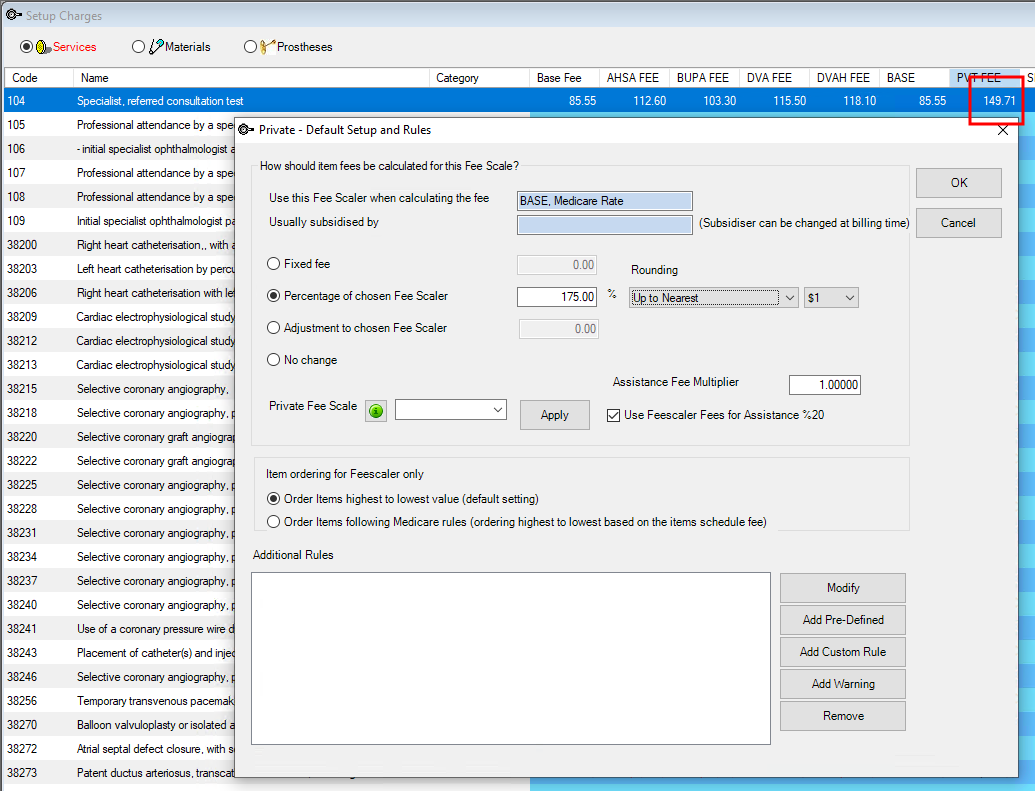Click the Assistance Fee Multiplier field
Image resolution: width=1035 pixels, height=791 pixels.
tap(824, 385)
